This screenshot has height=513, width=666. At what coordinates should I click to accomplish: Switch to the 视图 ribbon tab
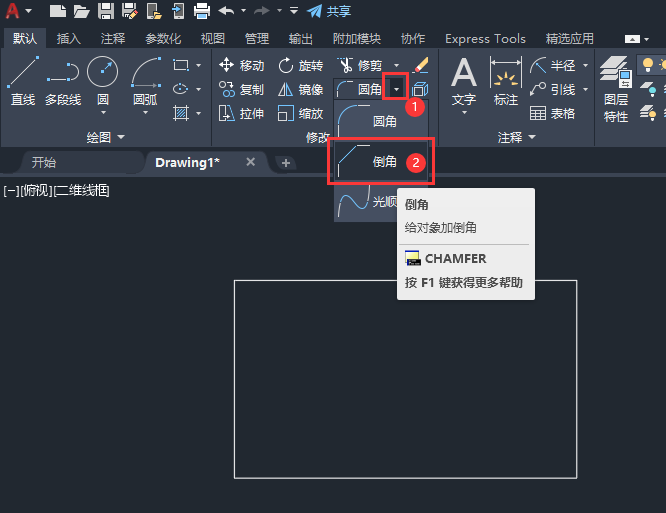tap(213, 39)
